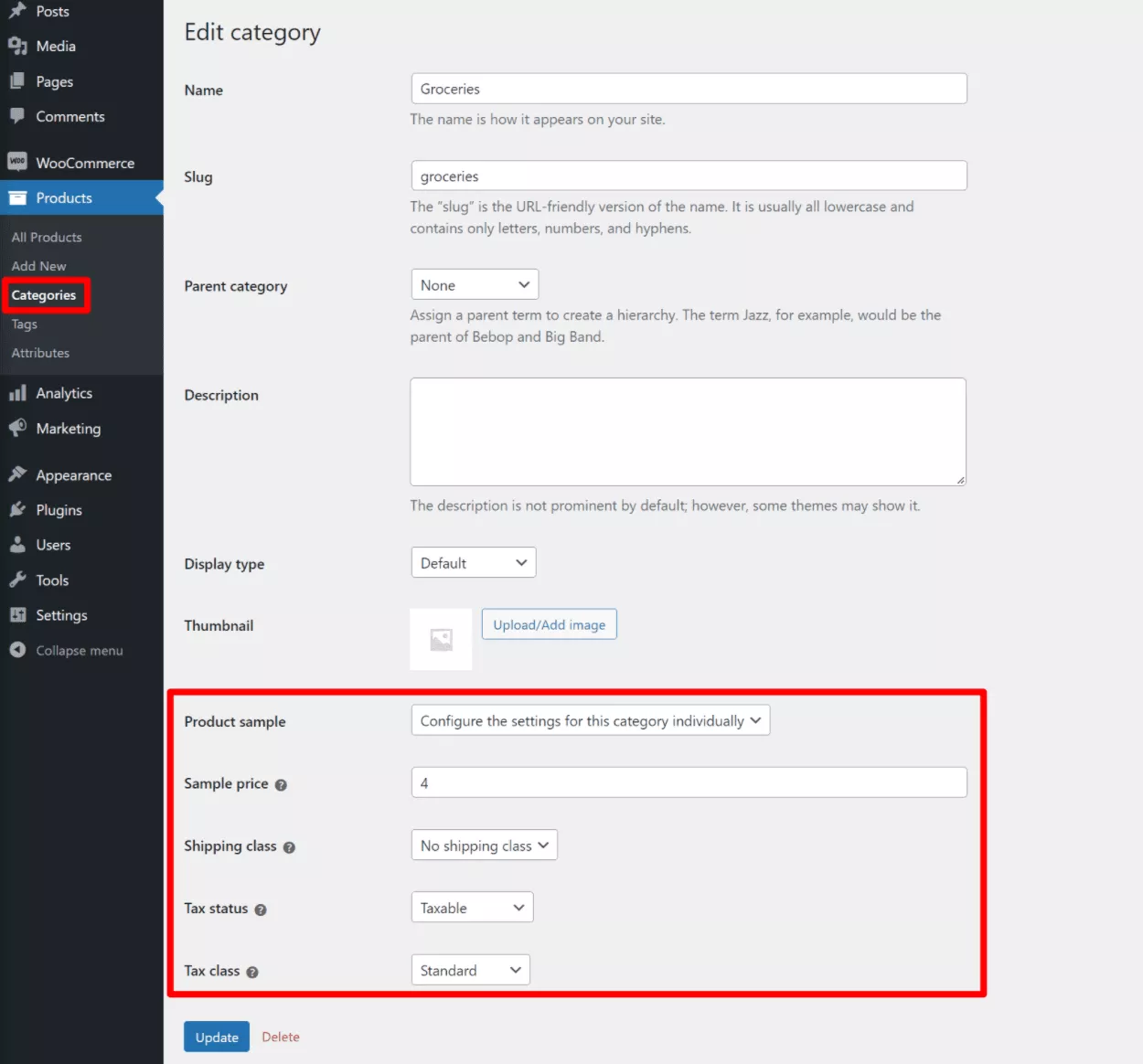Select the Tags submenu item
This screenshot has width=1143, height=1064.
(25, 325)
